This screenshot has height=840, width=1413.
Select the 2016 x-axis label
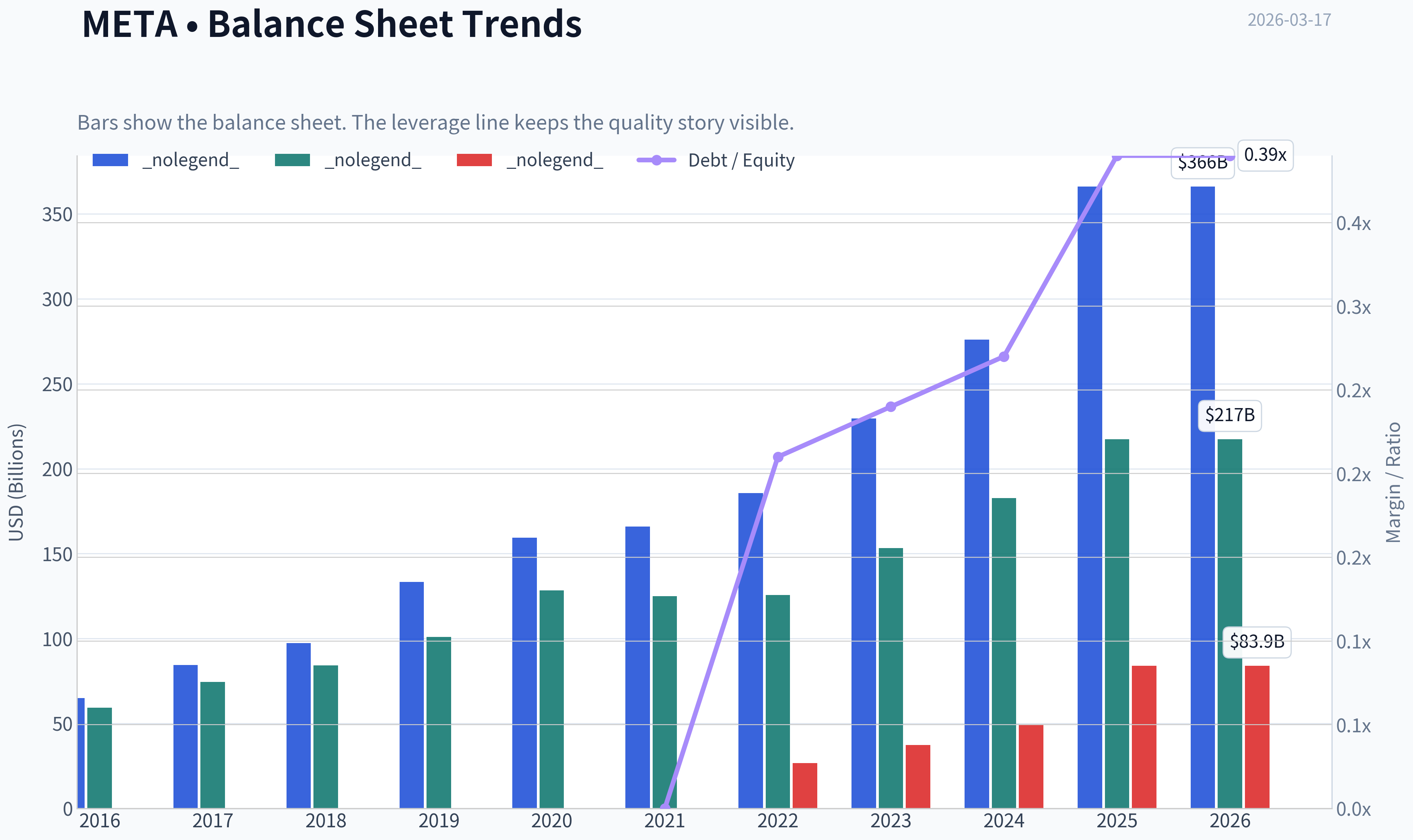pos(100,821)
